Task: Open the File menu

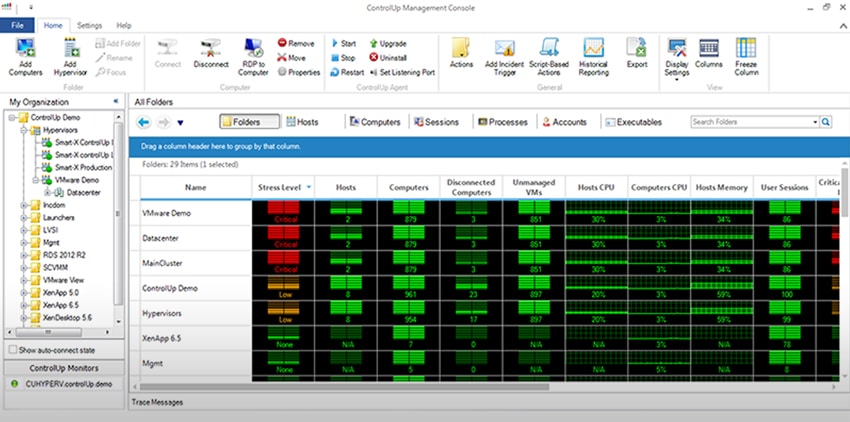Action: (17, 25)
